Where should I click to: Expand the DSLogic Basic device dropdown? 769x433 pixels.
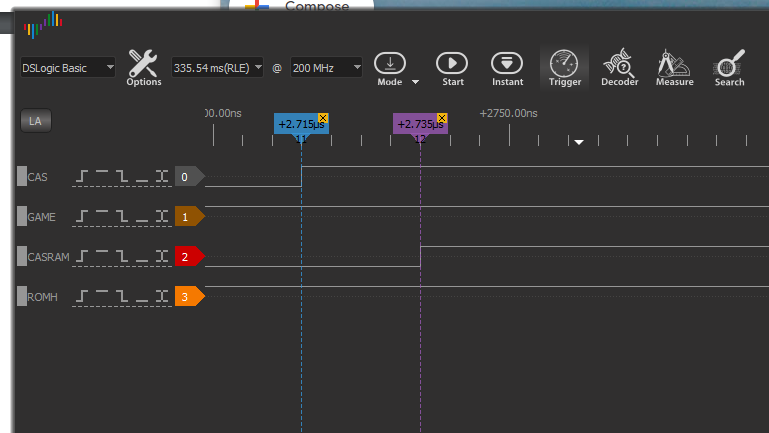click(x=68, y=68)
